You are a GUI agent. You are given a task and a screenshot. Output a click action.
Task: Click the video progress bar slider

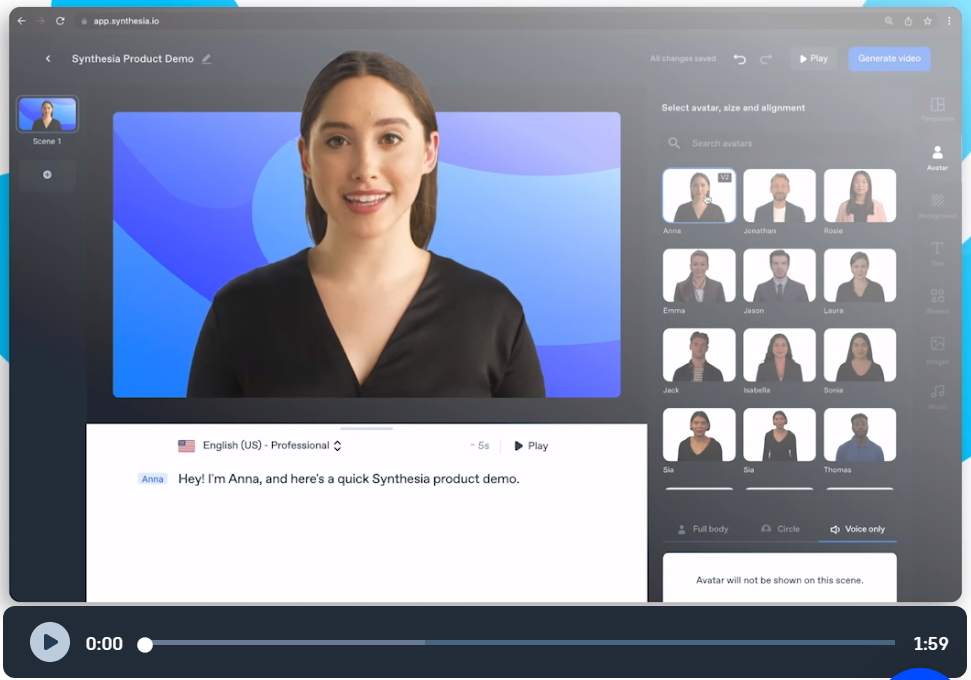(520, 643)
